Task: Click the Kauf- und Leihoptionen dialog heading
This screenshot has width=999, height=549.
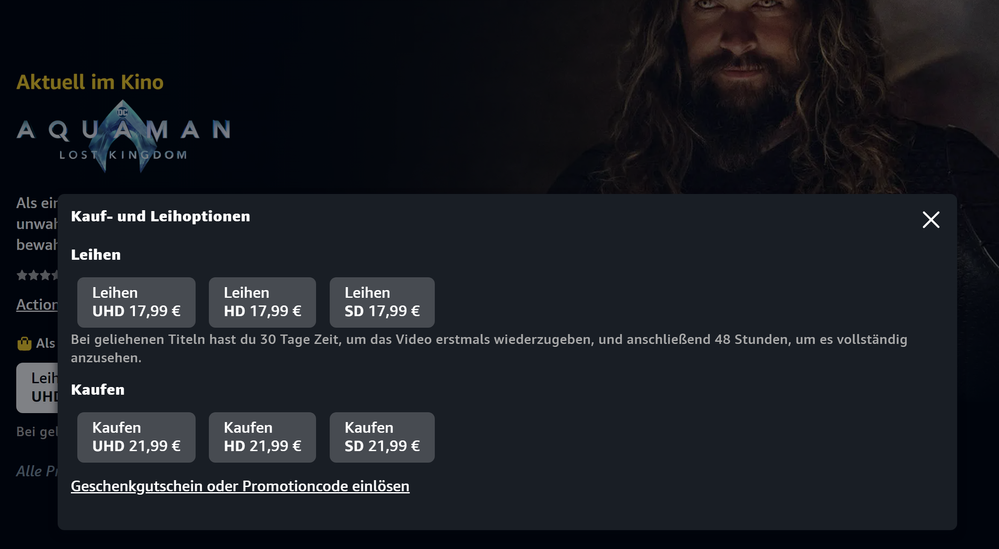Action: 160,216
